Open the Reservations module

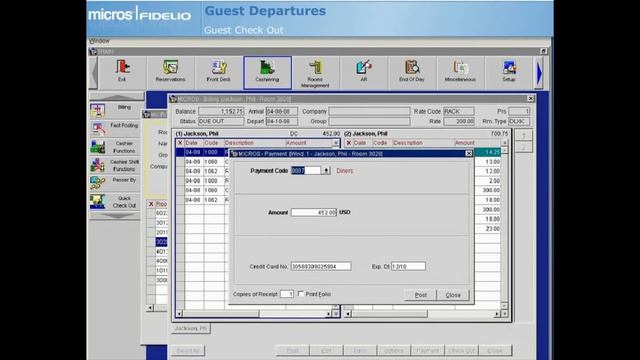pyautogui.click(x=171, y=72)
